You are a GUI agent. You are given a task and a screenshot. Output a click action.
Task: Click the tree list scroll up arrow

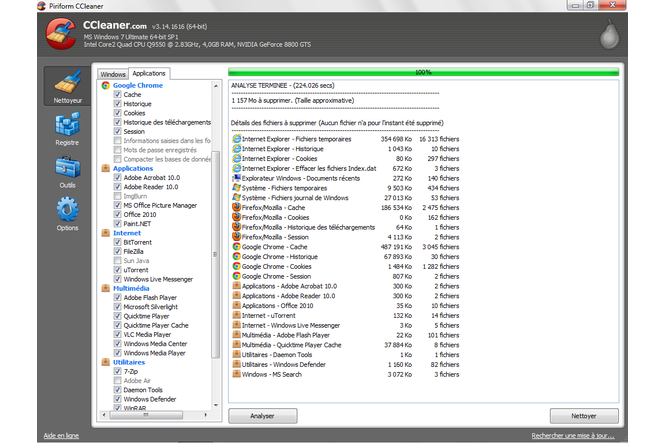coord(216,86)
